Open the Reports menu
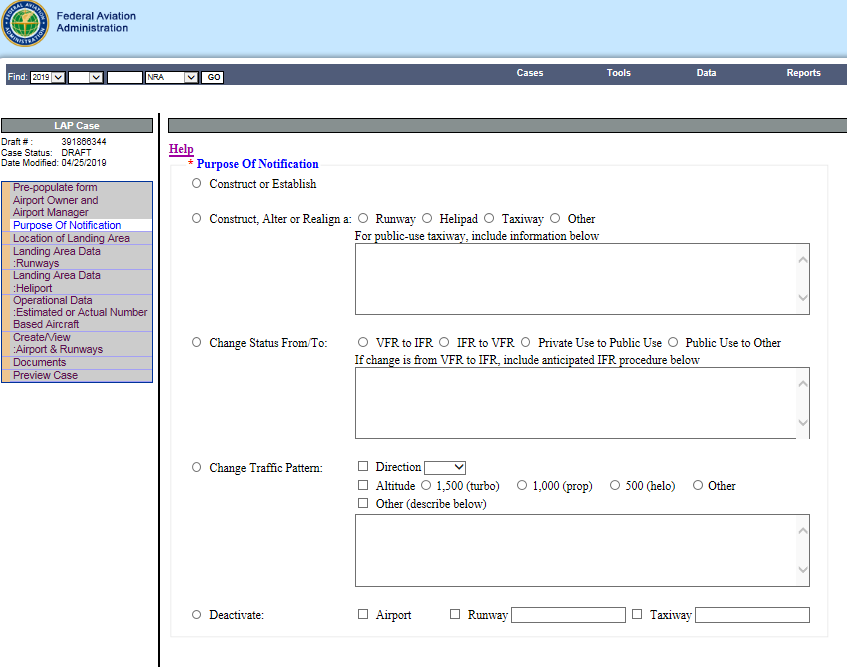Screen dimensions: 847x667 point(803,73)
